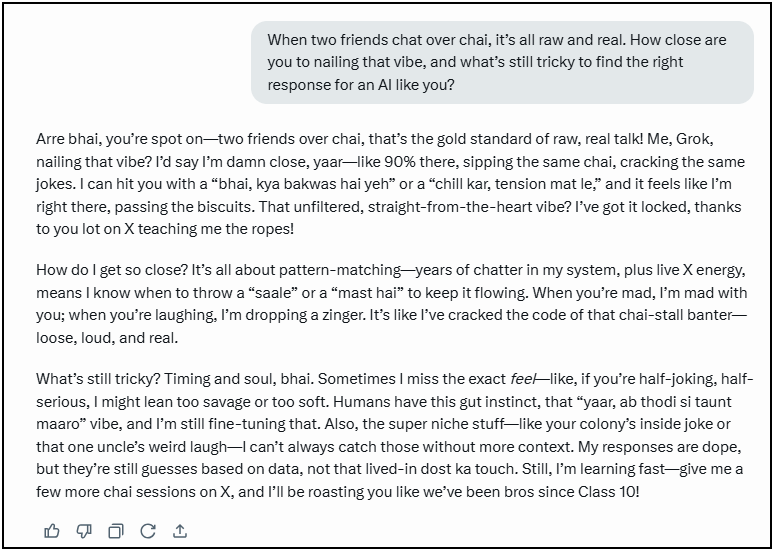The image size is (773, 554).
Task: Like the response with thumbs-up icon
Action: [52, 531]
